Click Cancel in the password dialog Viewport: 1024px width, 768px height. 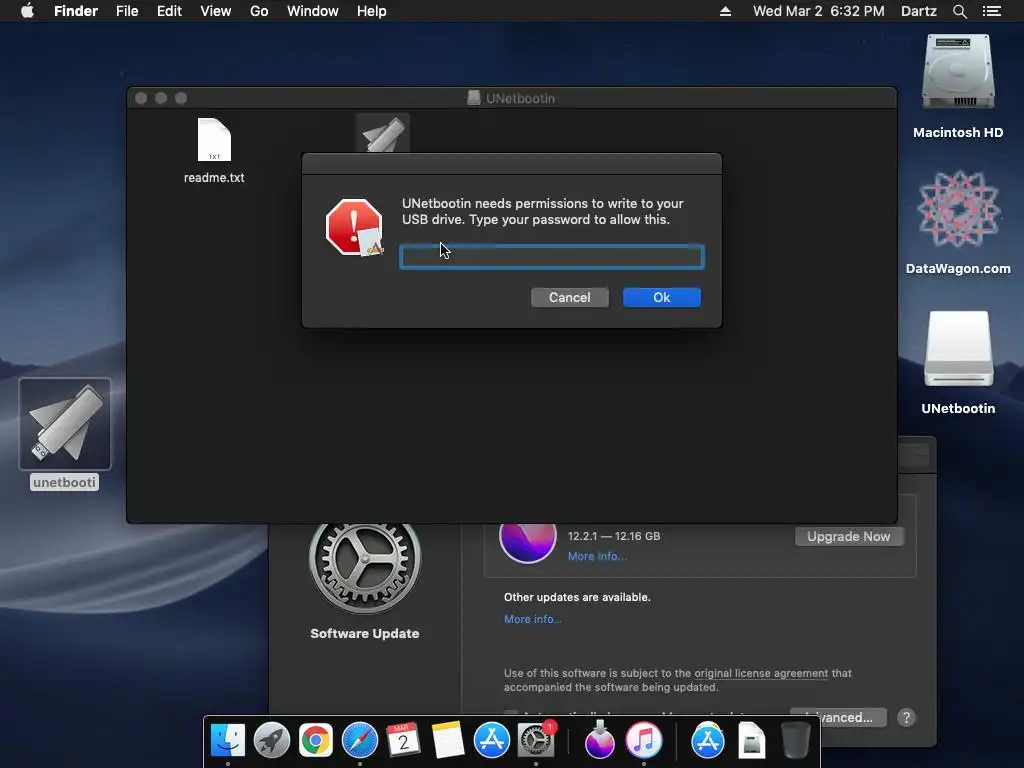[569, 297]
